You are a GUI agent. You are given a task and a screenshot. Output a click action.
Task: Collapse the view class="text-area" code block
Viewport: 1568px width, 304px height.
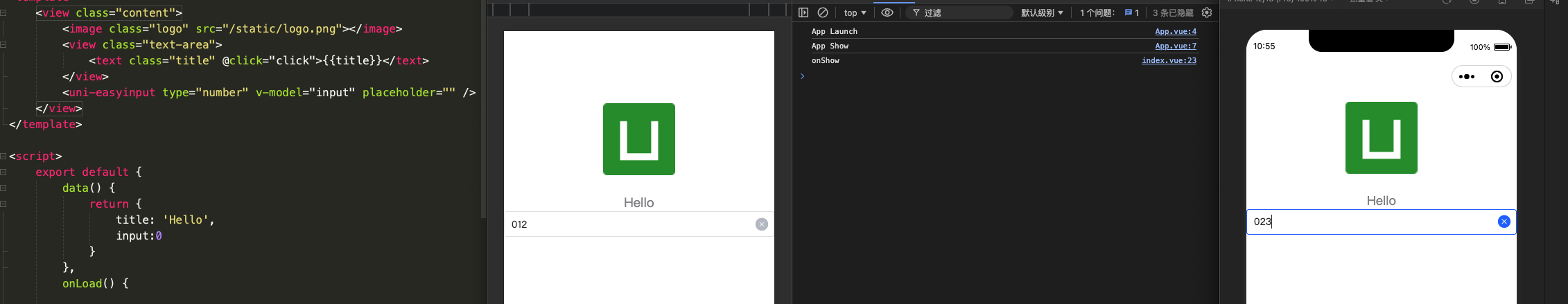(x=3, y=44)
